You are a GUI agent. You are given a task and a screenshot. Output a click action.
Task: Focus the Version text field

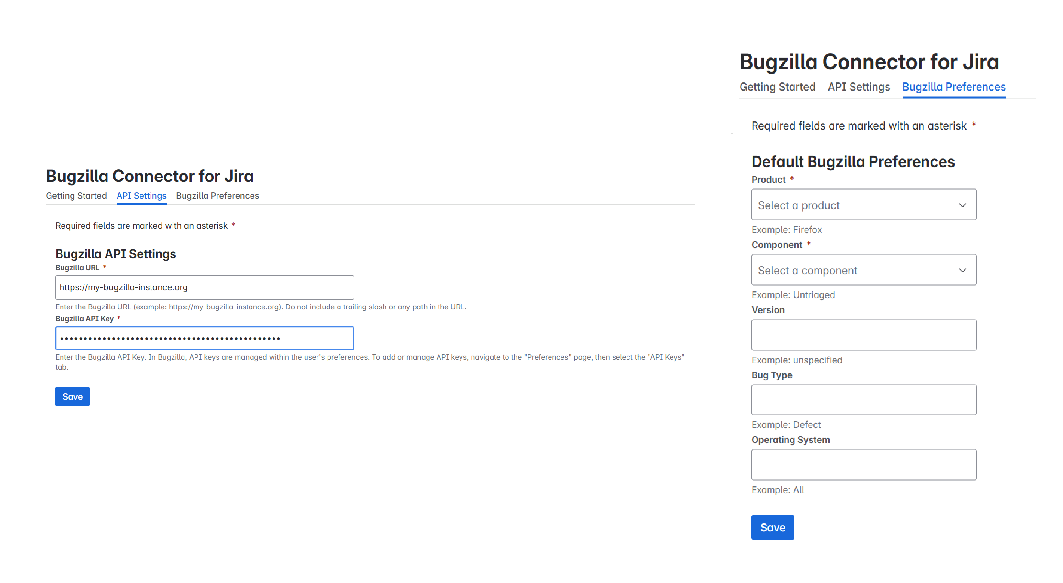pyautogui.click(x=864, y=335)
